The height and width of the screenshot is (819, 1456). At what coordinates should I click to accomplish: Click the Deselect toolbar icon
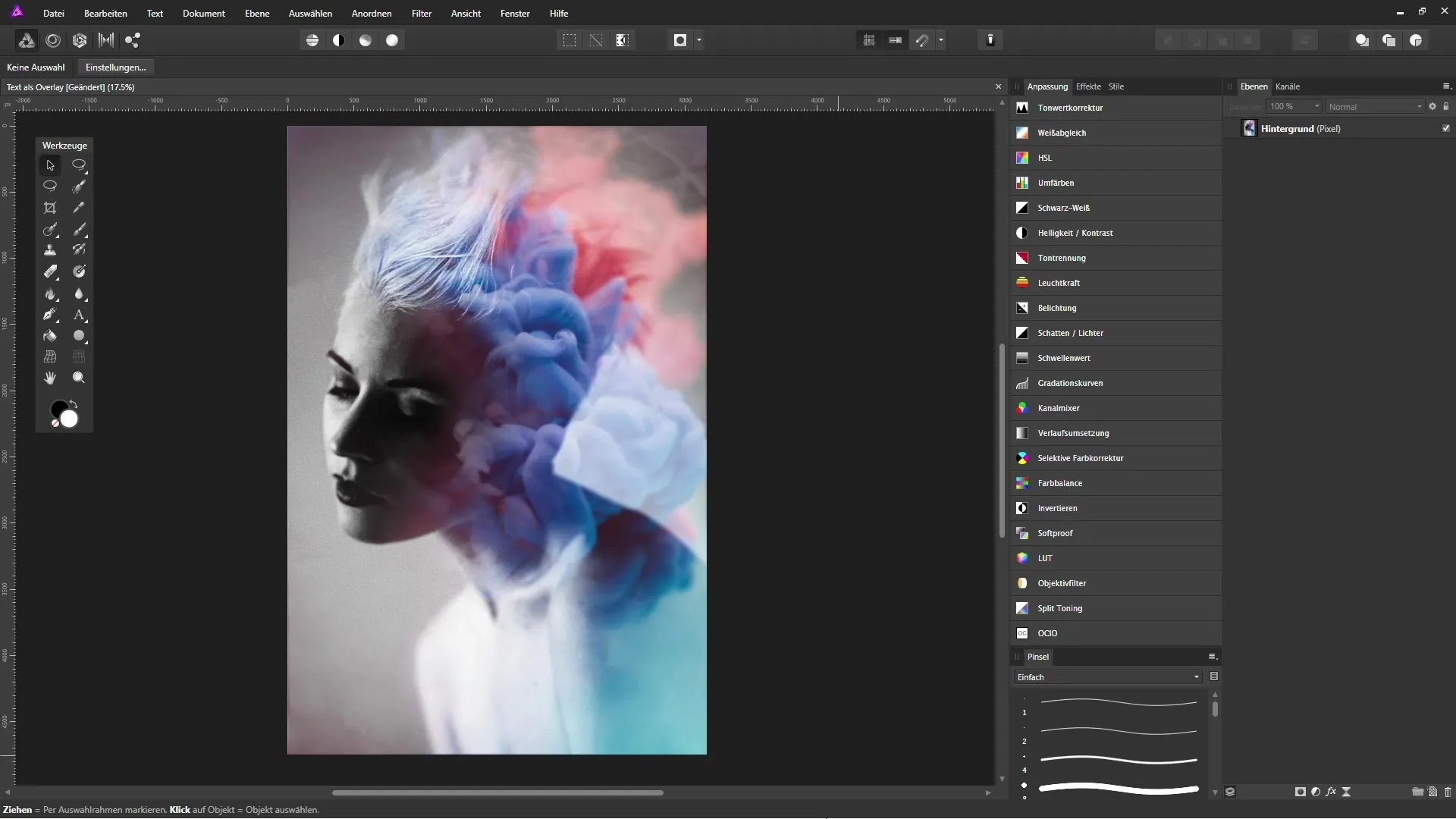596,40
